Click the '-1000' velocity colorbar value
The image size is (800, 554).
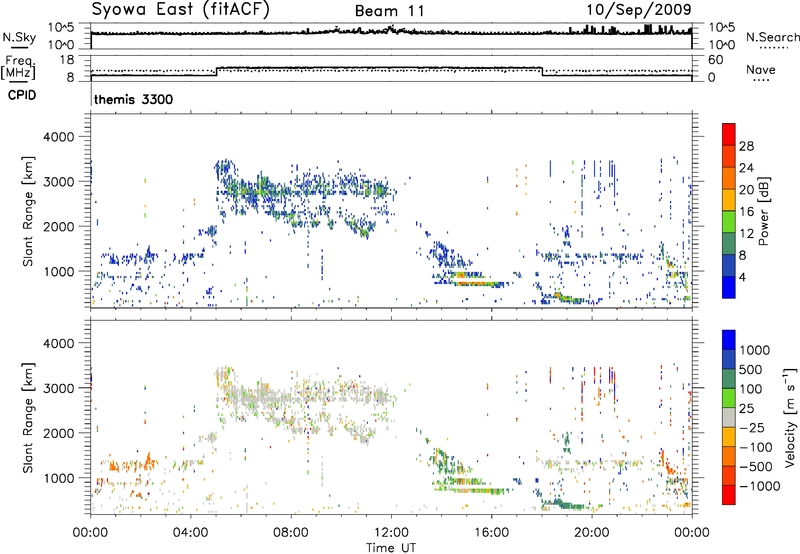pos(759,486)
